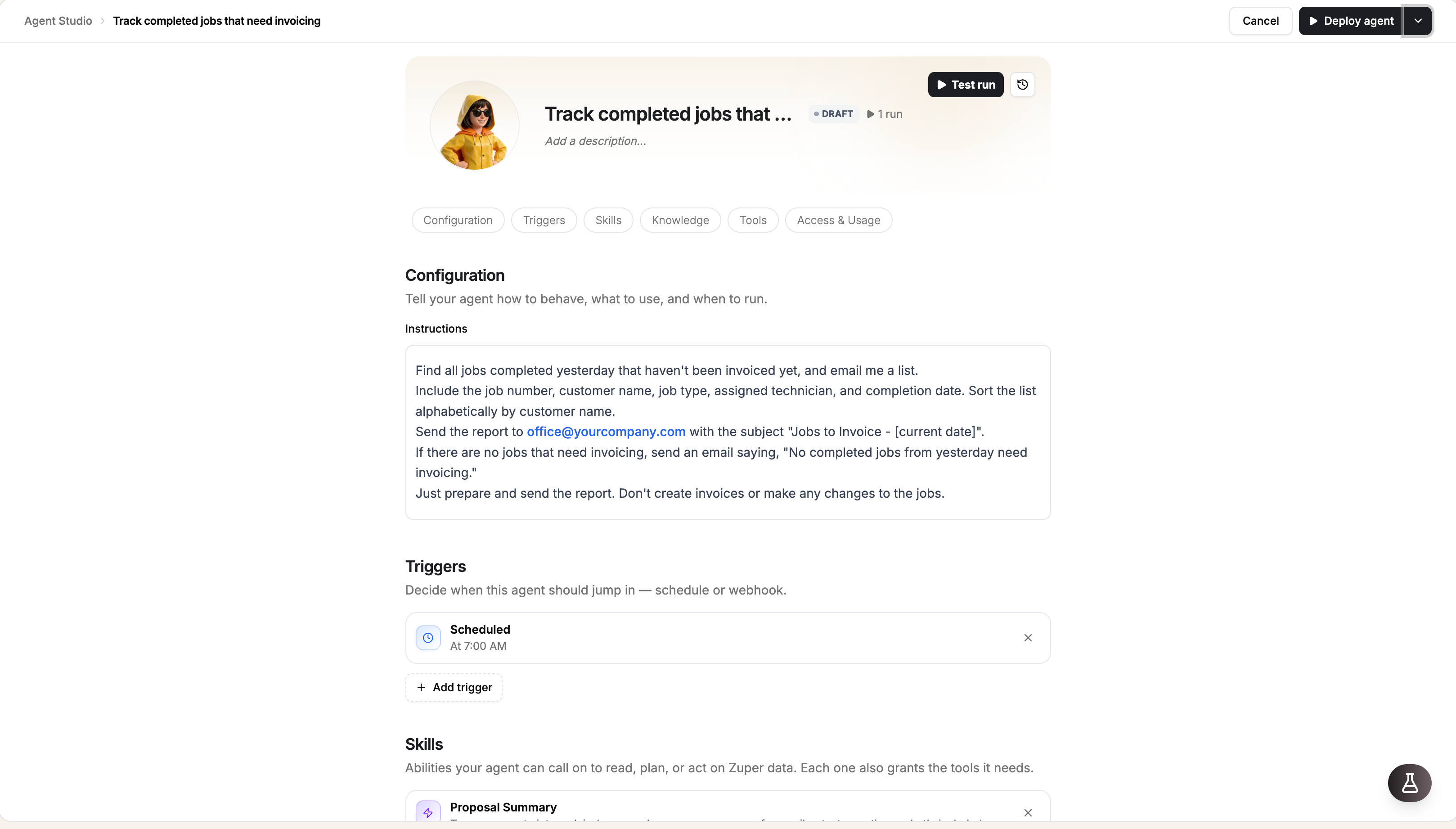Open the Tools tab
Image resolution: width=1456 pixels, height=829 pixels.
coord(753,221)
